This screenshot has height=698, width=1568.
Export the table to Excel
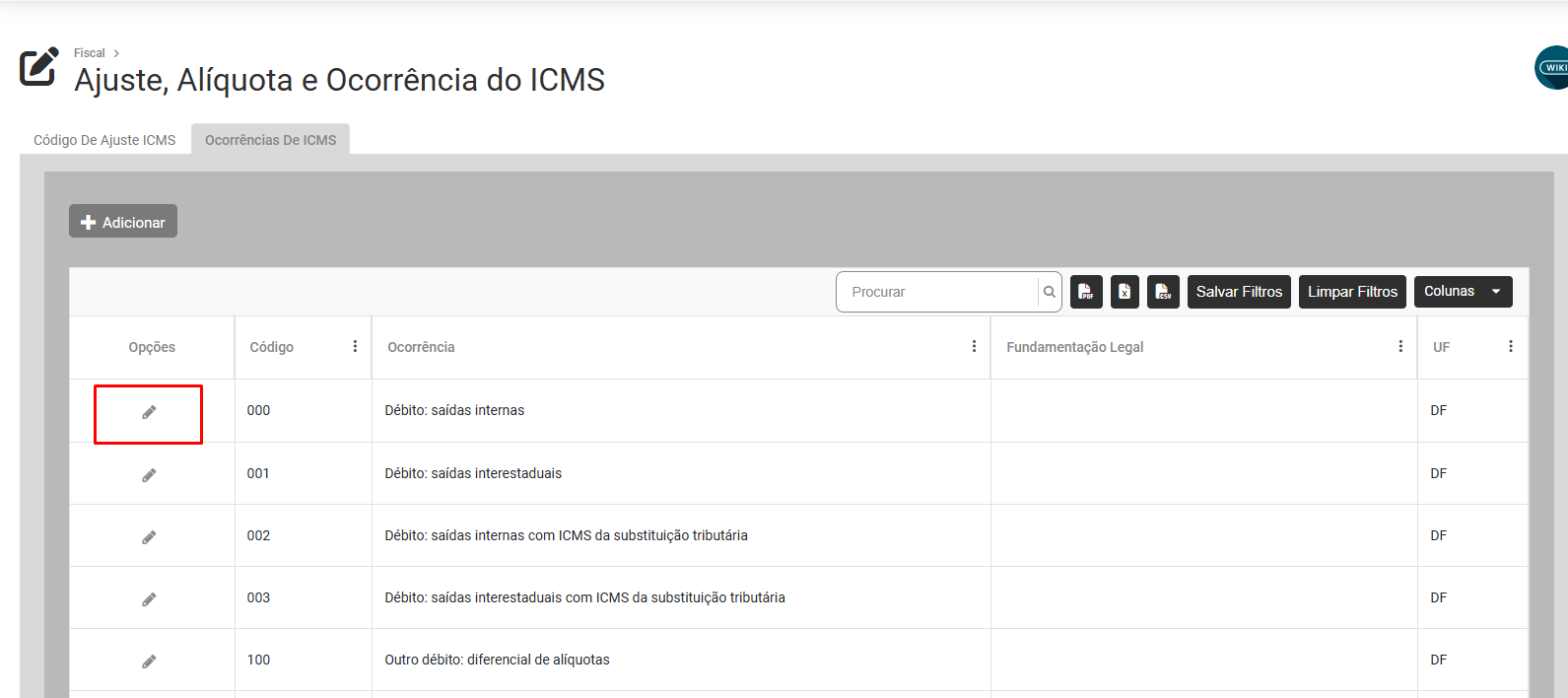point(1125,292)
